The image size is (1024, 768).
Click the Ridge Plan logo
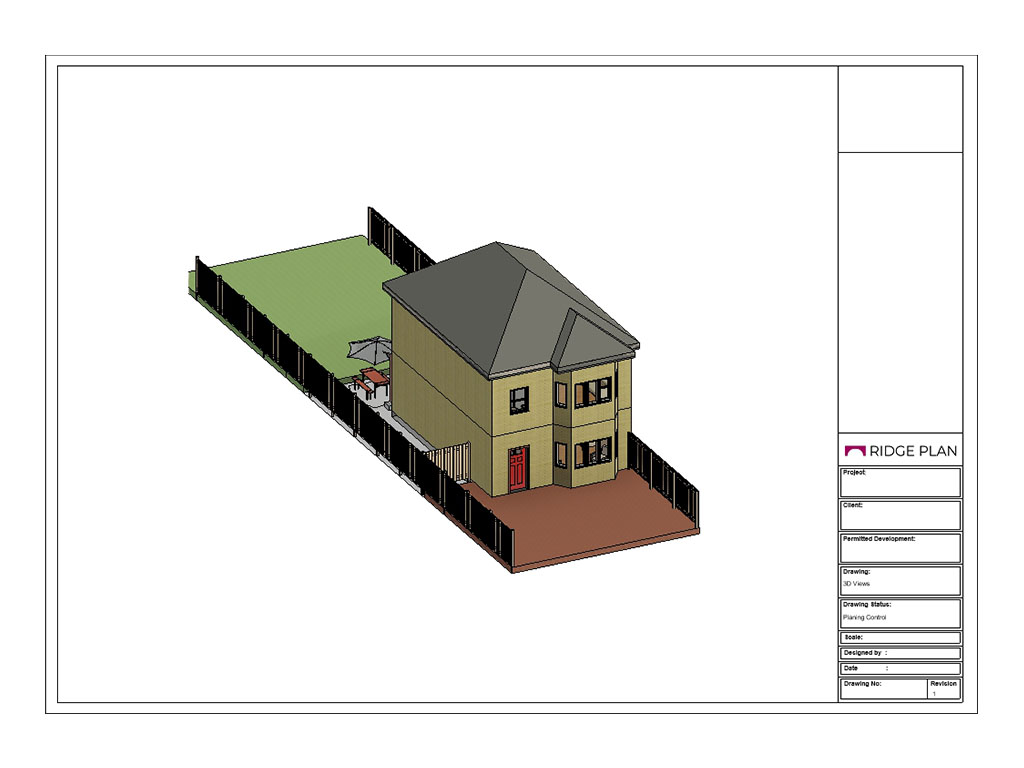pos(900,450)
